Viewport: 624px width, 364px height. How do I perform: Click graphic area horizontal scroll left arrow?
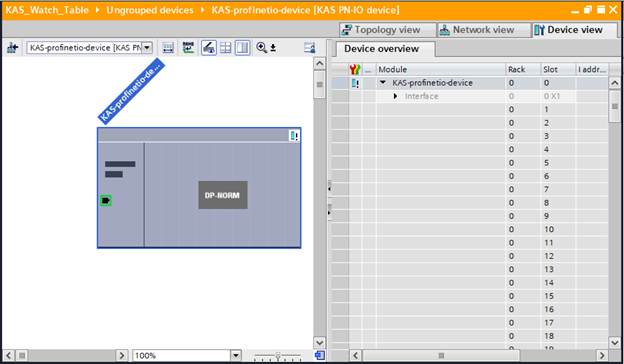[x=9, y=355]
